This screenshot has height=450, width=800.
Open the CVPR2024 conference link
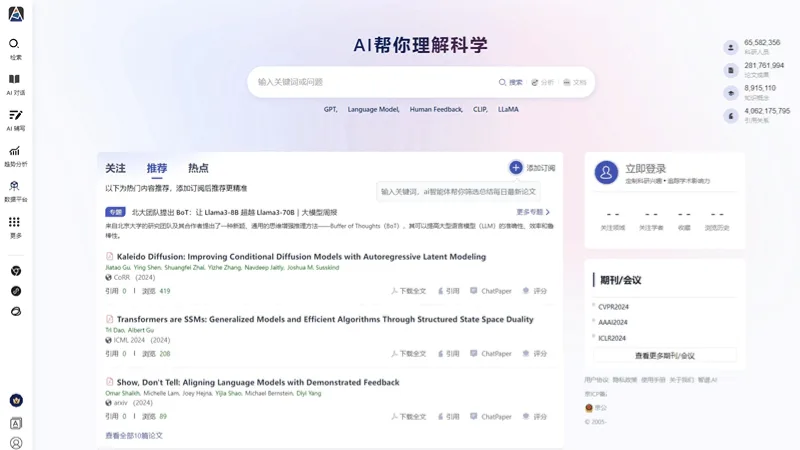click(x=613, y=307)
